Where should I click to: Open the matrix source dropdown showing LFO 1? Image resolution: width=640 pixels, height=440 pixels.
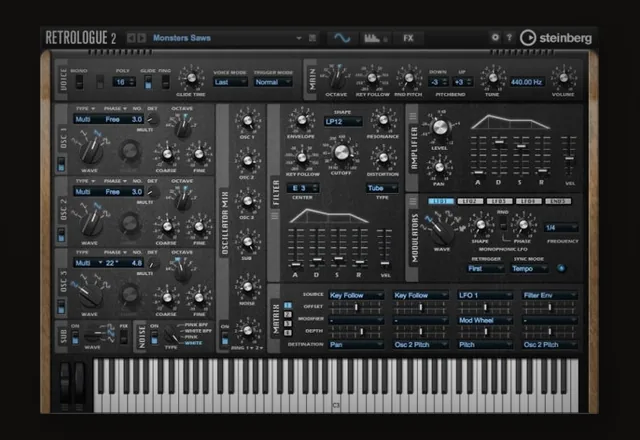[484, 295]
